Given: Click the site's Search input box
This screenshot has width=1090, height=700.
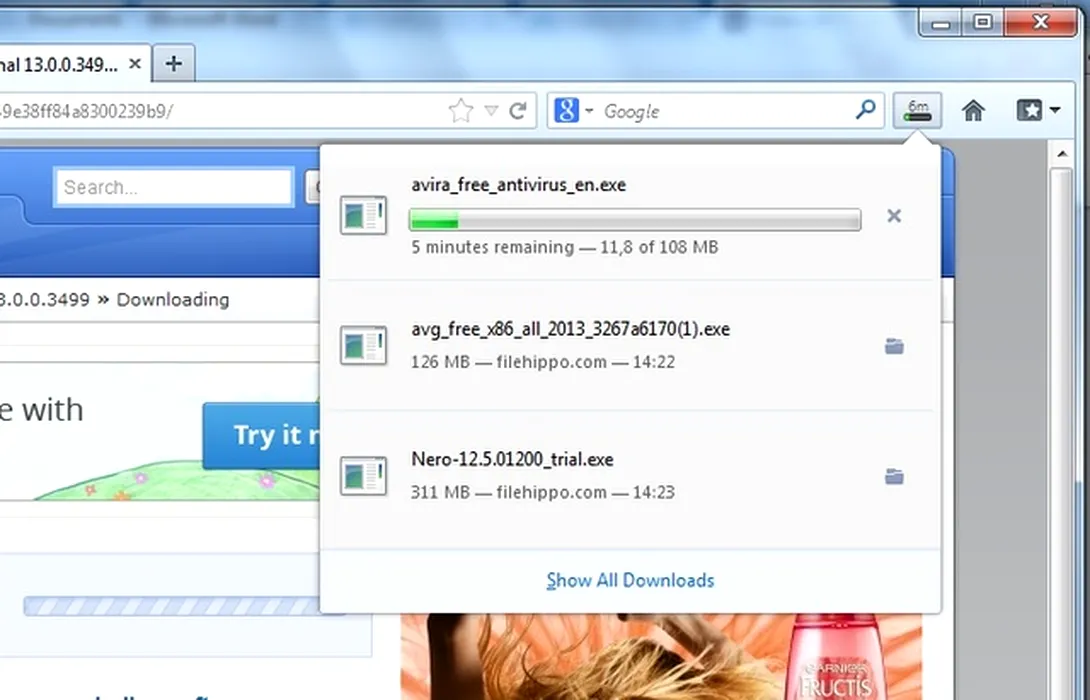Looking at the screenshot, I should 174,187.
